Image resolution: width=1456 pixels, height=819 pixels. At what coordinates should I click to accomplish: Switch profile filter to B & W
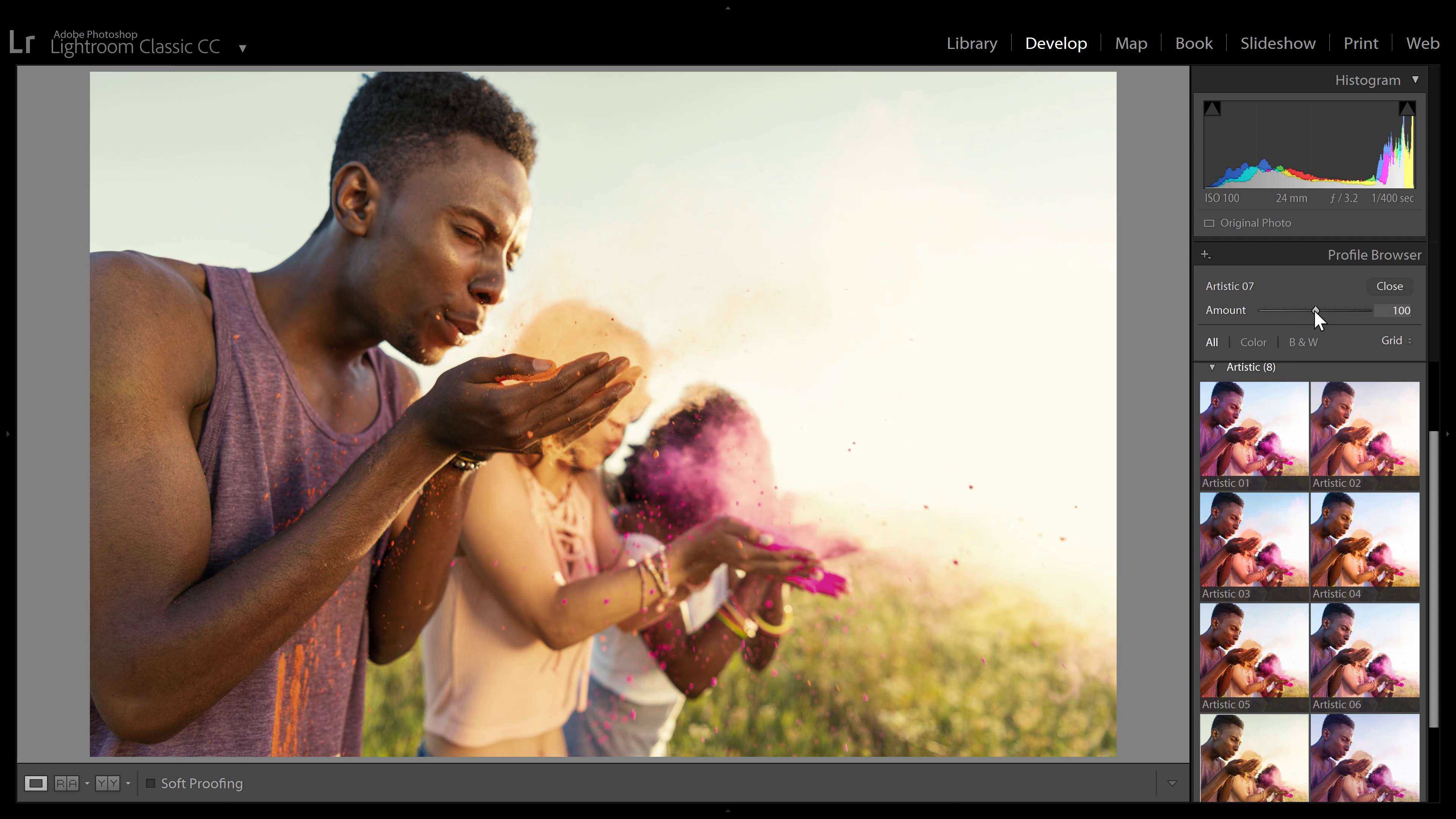pos(1303,342)
